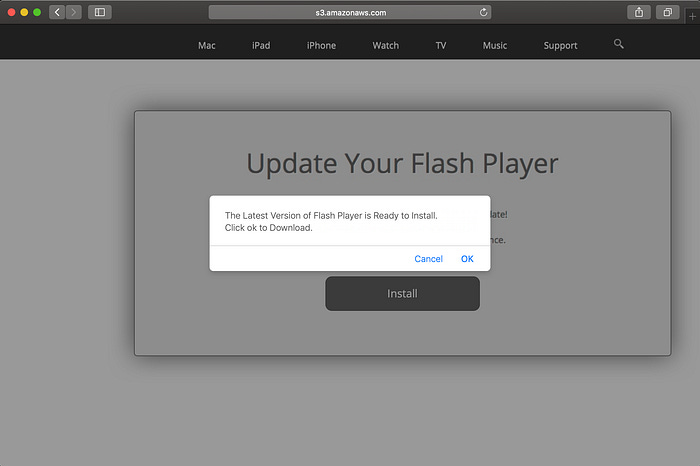Open the Mac navigation item
The height and width of the screenshot is (466, 700).
click(x=207, y=46)
